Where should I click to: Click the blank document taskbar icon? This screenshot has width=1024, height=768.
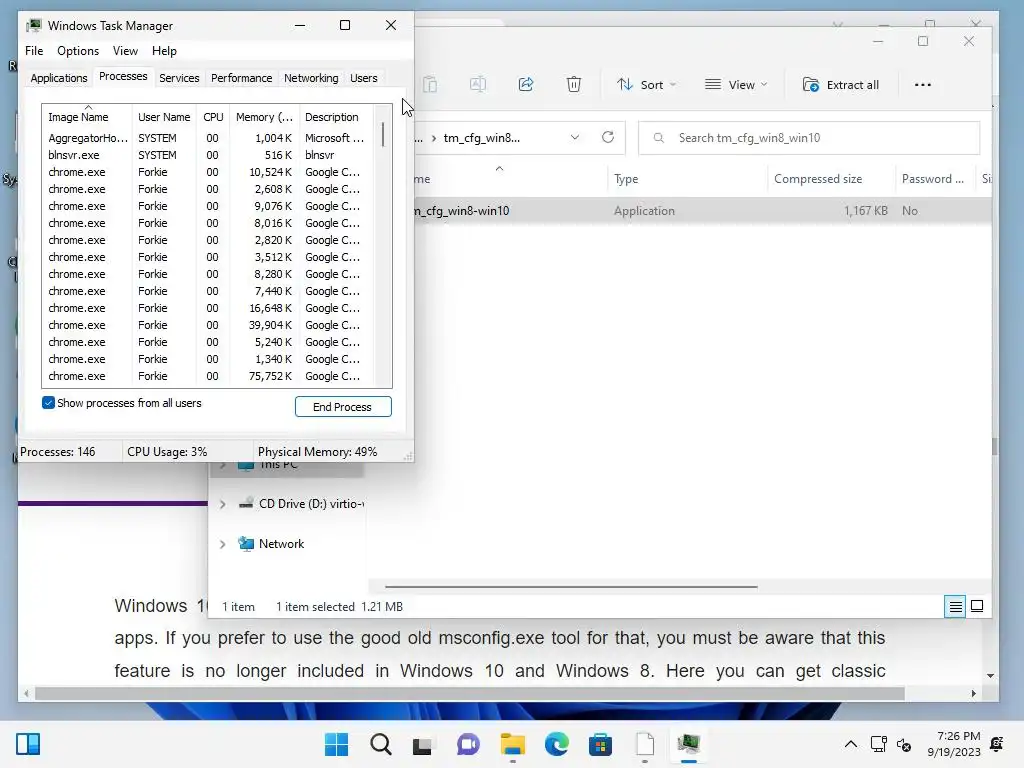[645, 744]
